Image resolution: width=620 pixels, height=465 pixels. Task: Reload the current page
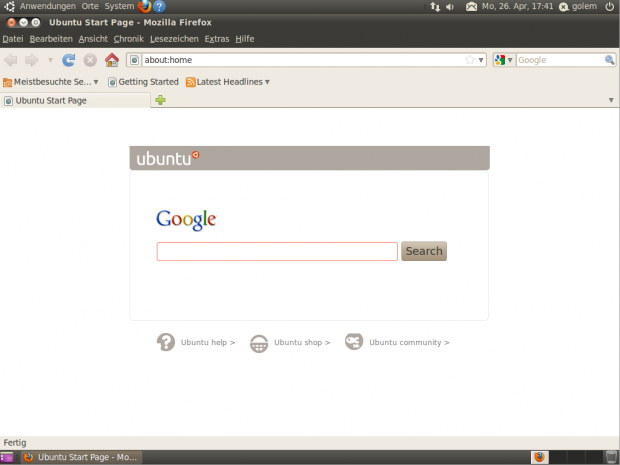69,60
